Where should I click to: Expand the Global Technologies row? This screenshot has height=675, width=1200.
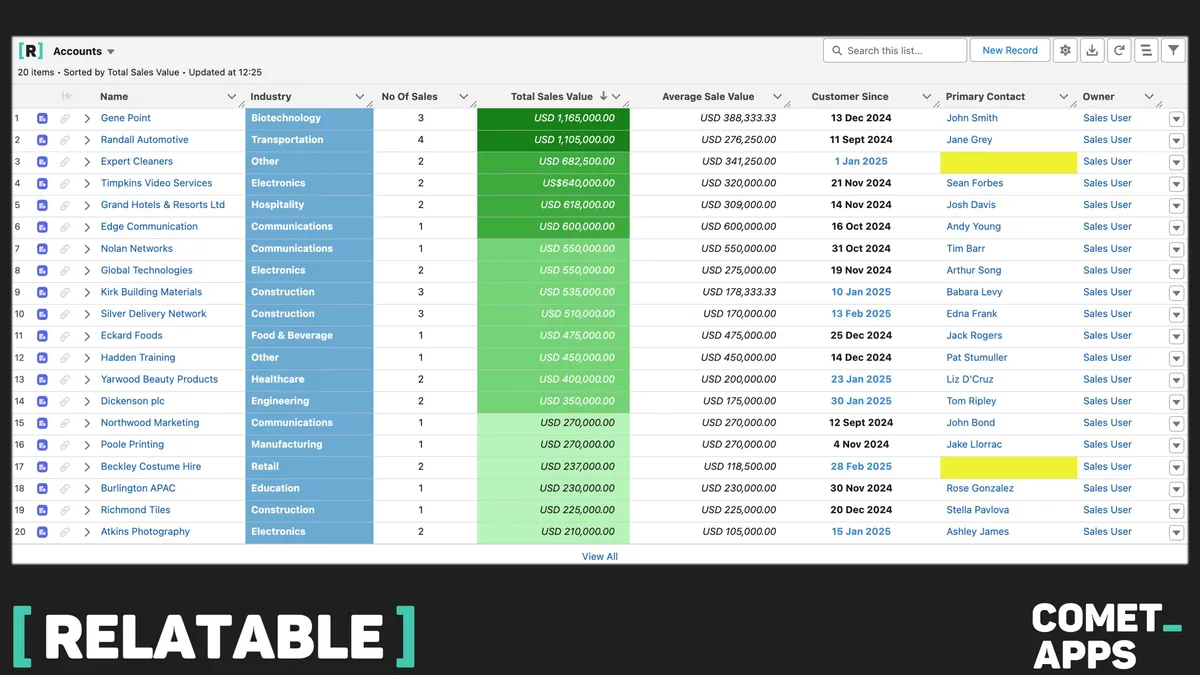(x=87, y=271)
